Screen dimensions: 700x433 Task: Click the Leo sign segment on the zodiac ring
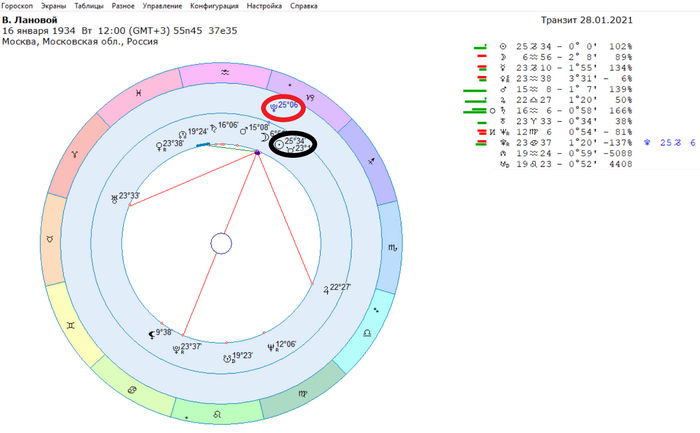[x=217, y=414]
